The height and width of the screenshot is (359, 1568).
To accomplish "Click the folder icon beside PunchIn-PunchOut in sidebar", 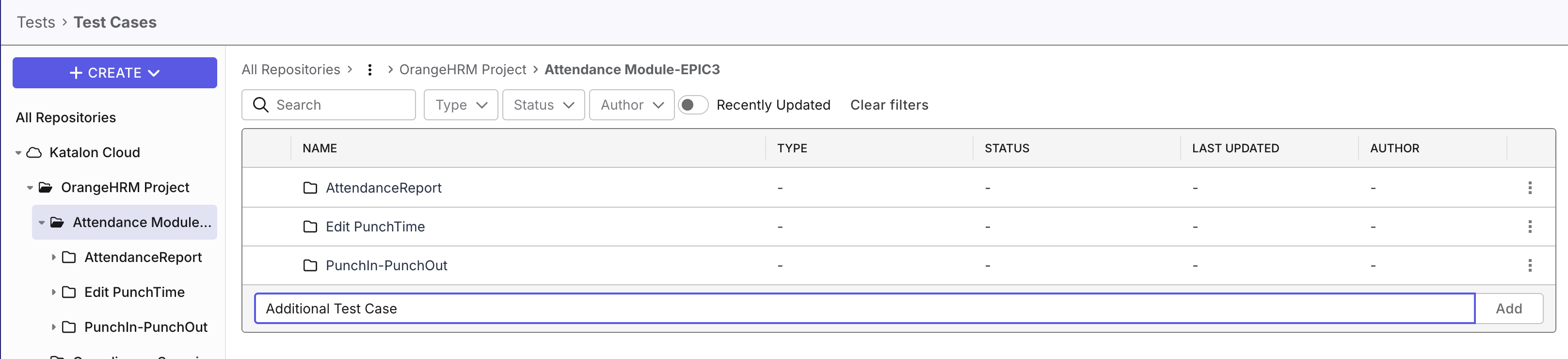I will click(x=68, y=327).
